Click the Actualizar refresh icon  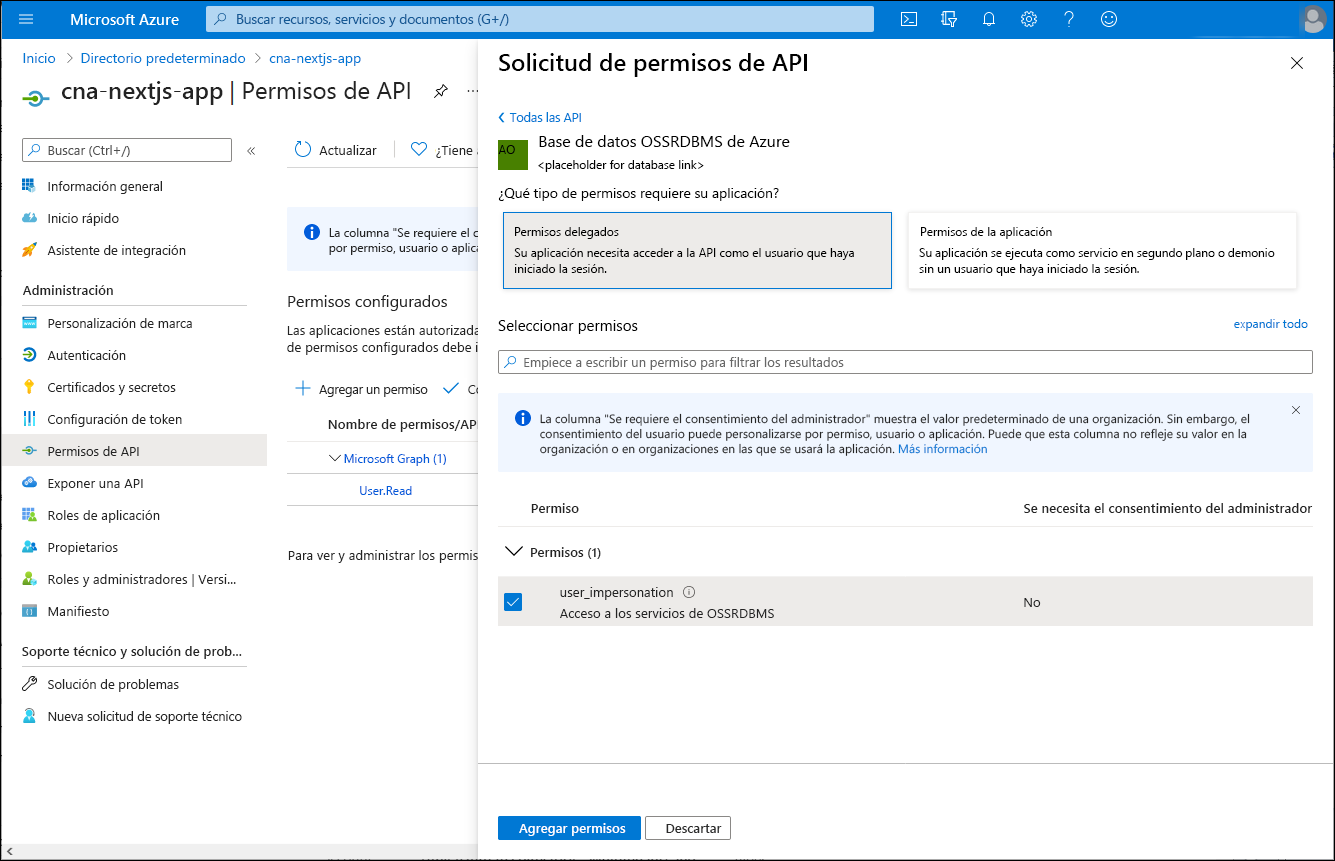tap(303, 150)
